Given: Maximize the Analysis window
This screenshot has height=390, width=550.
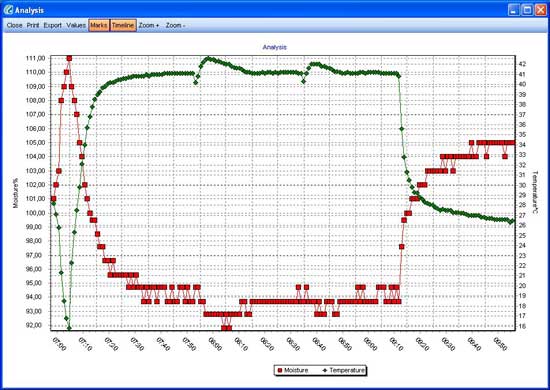Looking at the screenshot, I should 527,10.
